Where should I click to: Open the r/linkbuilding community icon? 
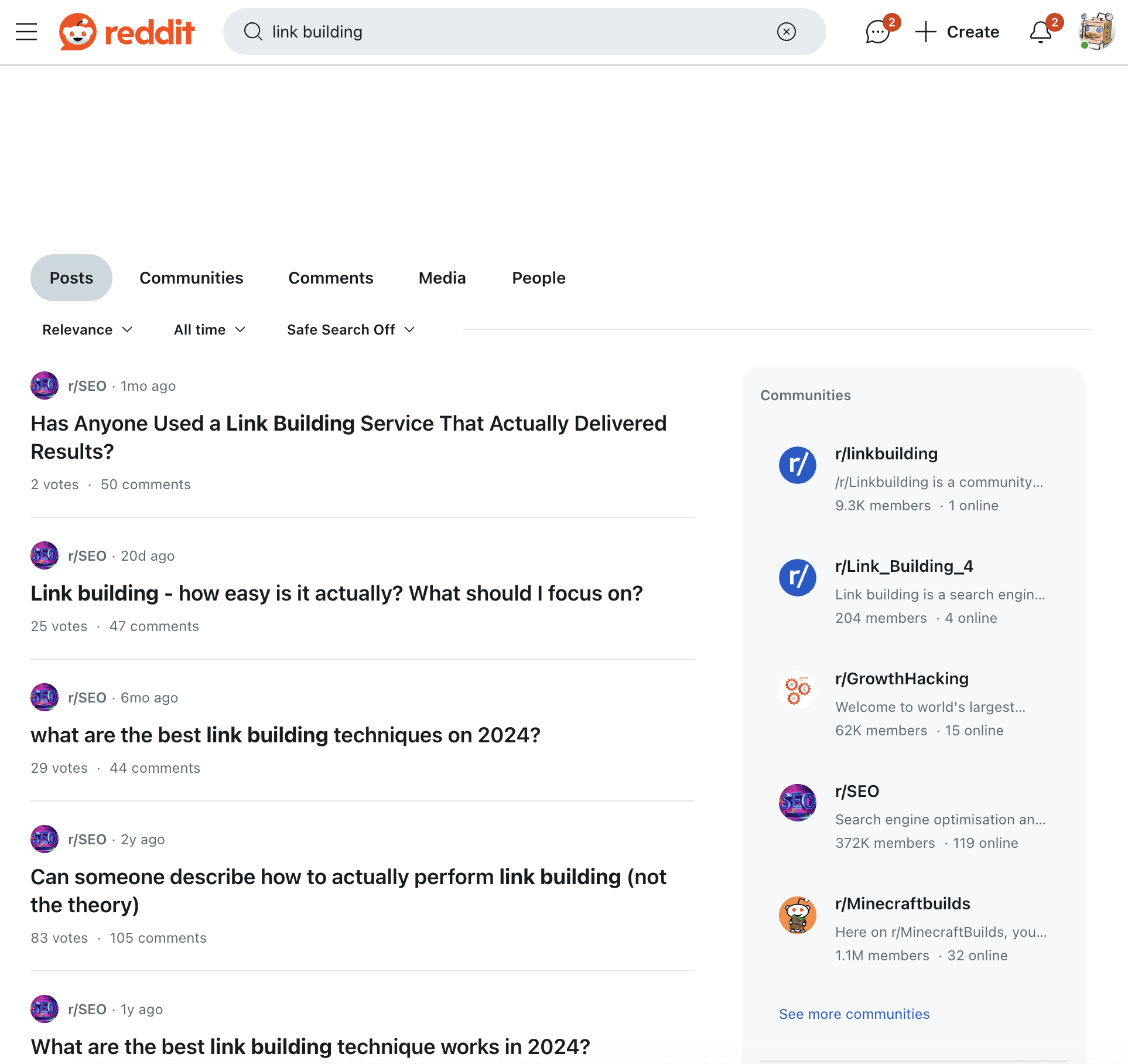[797, 465]
